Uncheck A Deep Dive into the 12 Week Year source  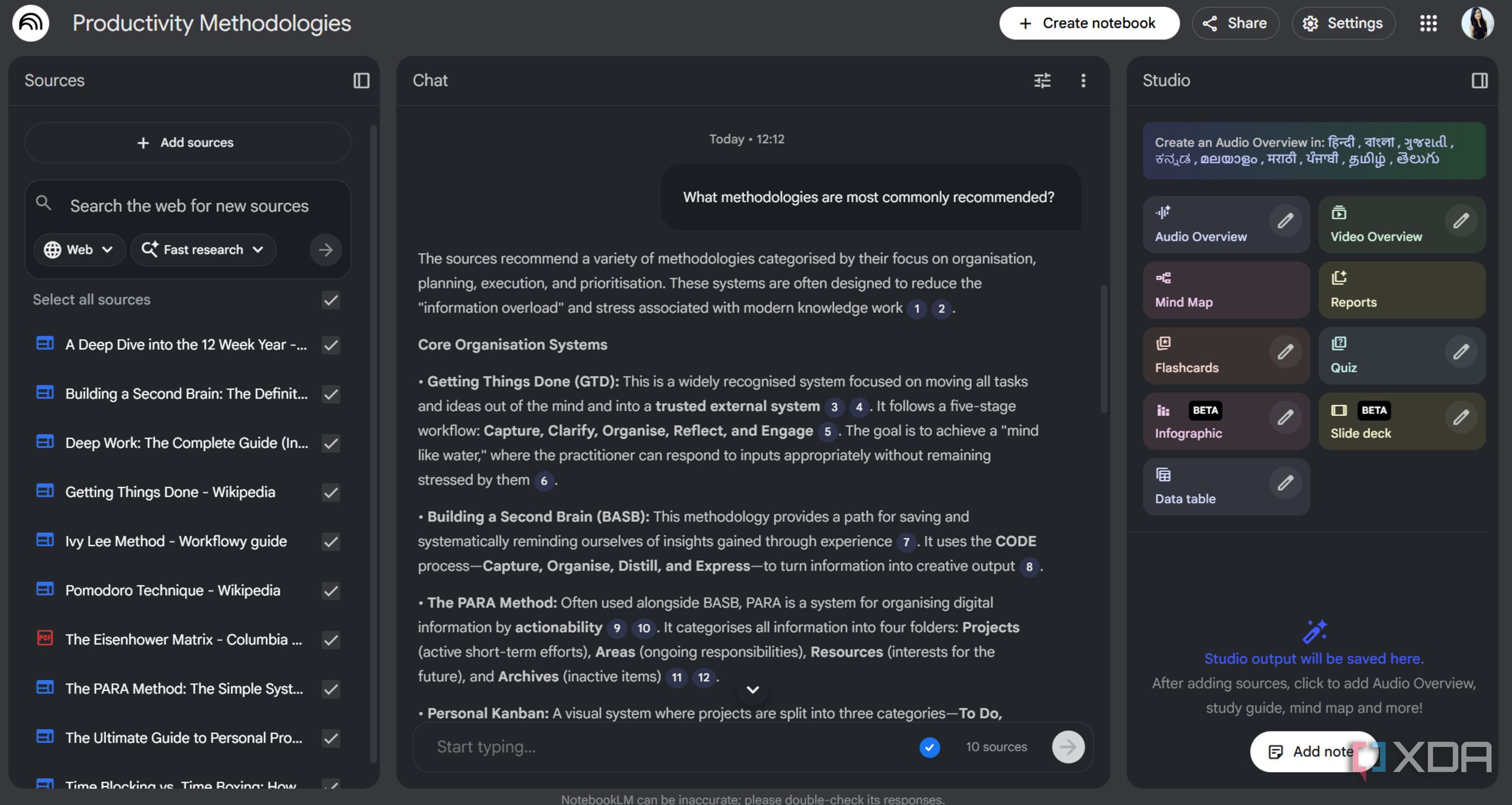331,345
